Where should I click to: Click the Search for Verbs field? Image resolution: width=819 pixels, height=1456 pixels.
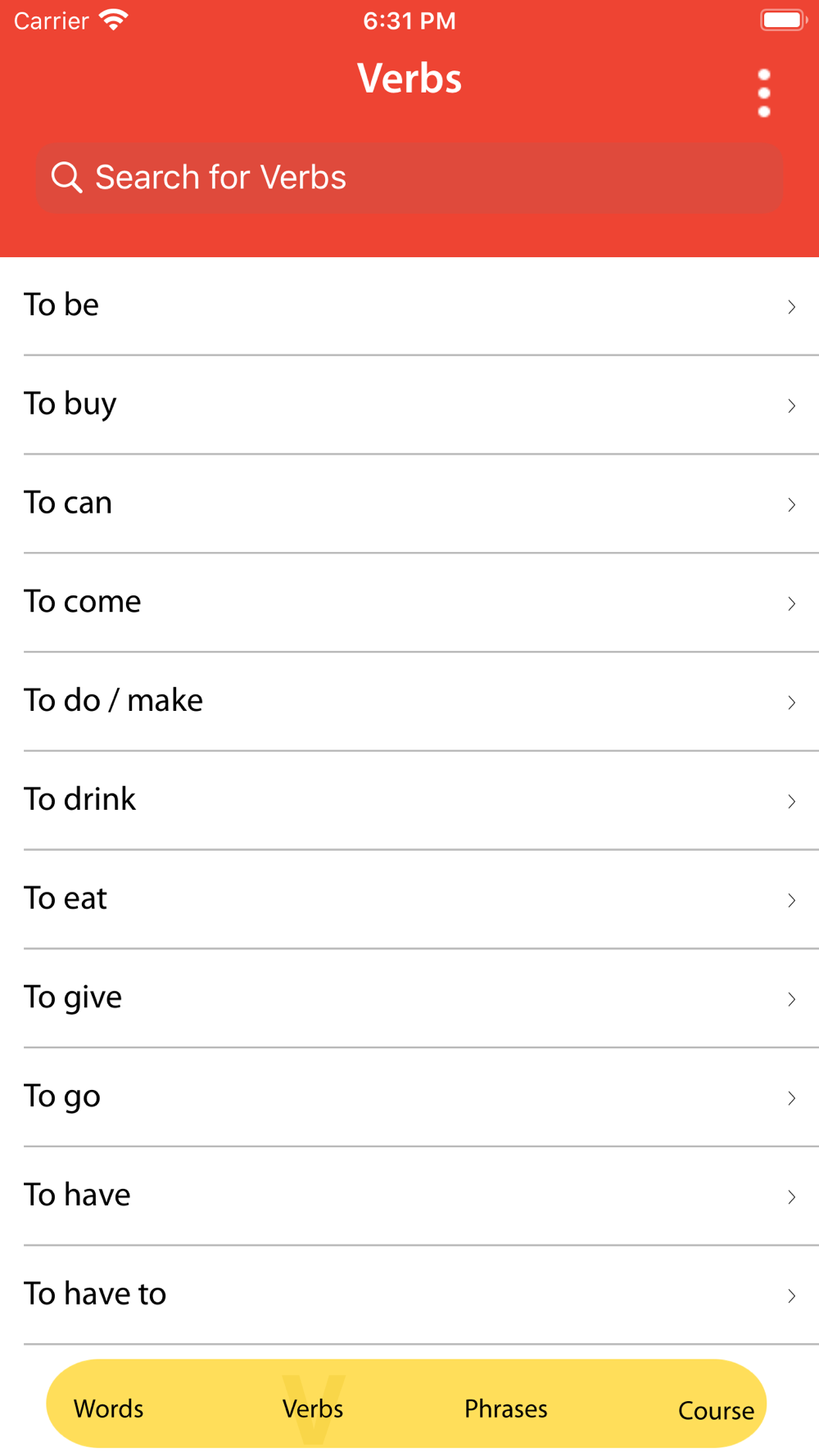[x=409, y=178]
